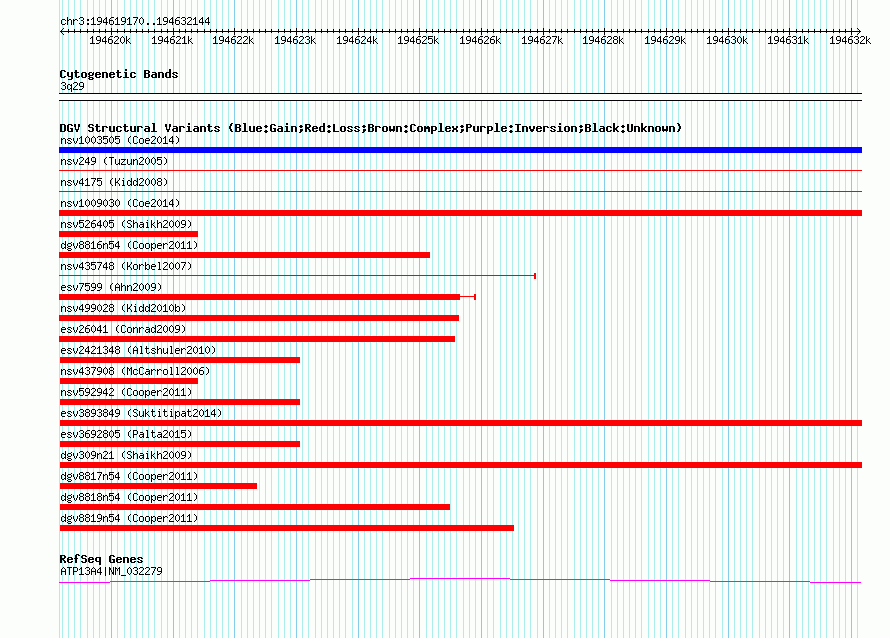Select the dgv8818n54 (Cooper2011) label
Screen dimensions: 890x638
(129, 497)
